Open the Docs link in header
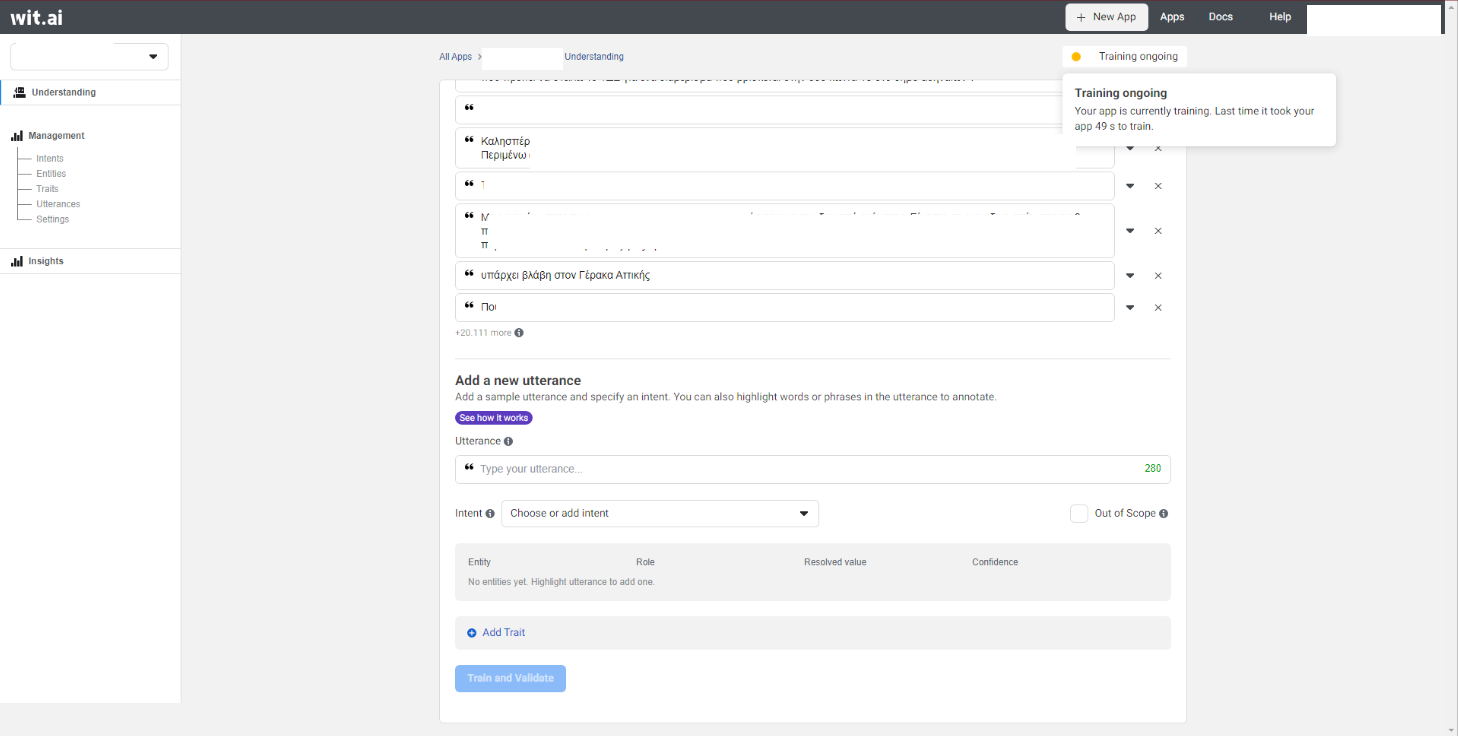 point(1220,17)
